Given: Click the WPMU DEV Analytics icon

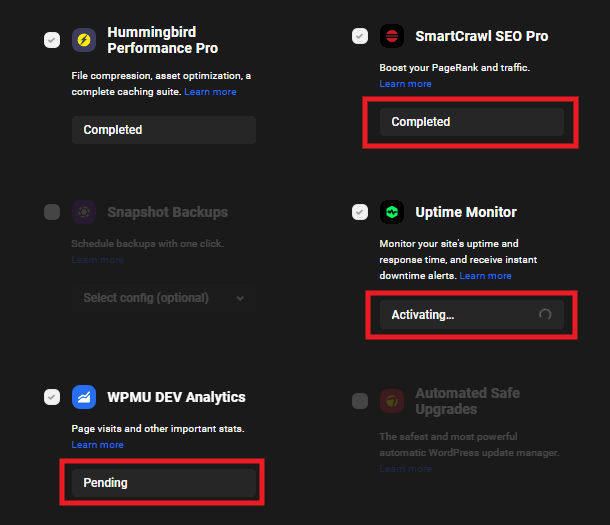Looking at the screenshot, I should (84, 397).
